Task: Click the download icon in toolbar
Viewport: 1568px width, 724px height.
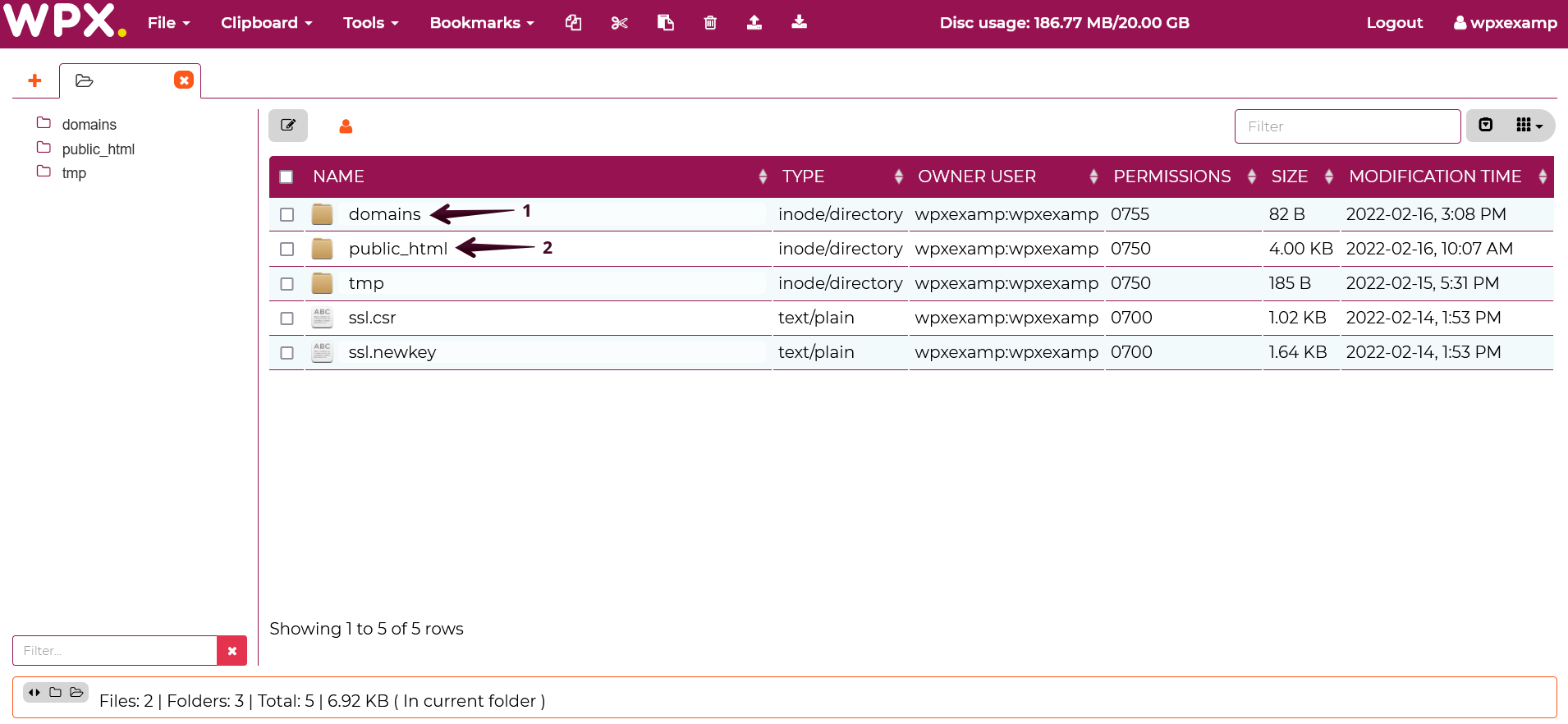Action: 799,23
